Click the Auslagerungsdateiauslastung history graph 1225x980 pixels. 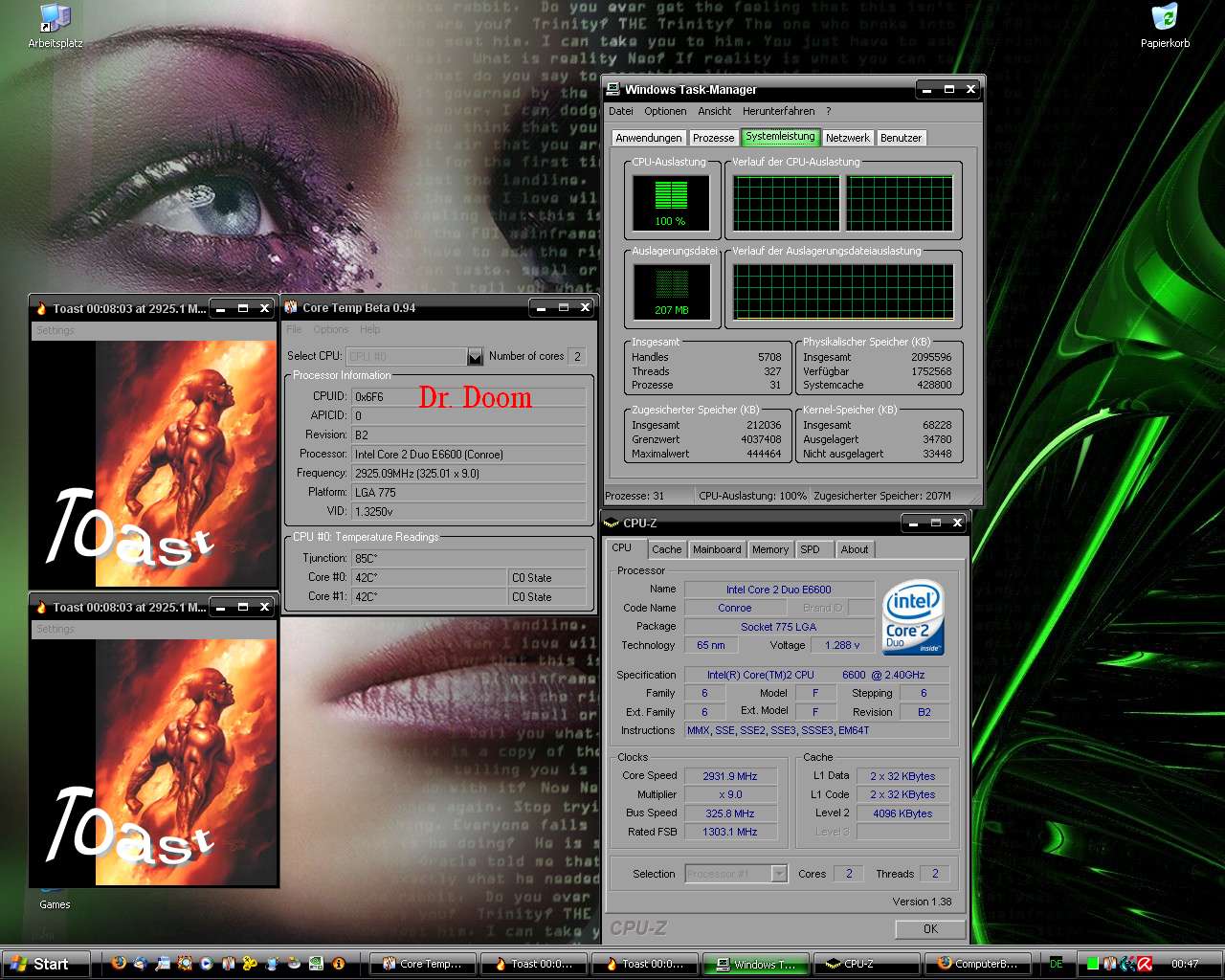[843, 291]
